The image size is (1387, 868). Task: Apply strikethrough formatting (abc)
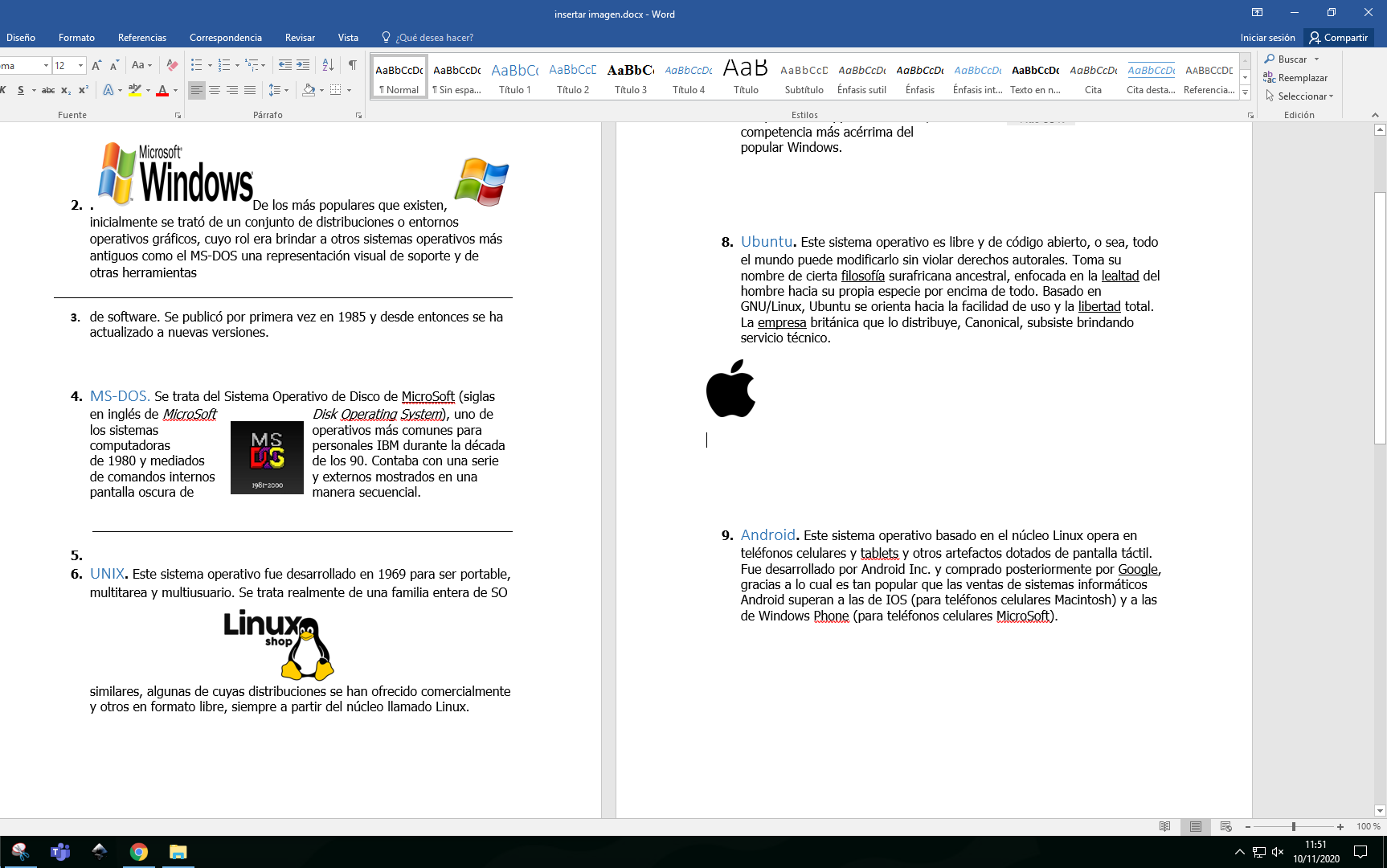click(x=48, y=90)
